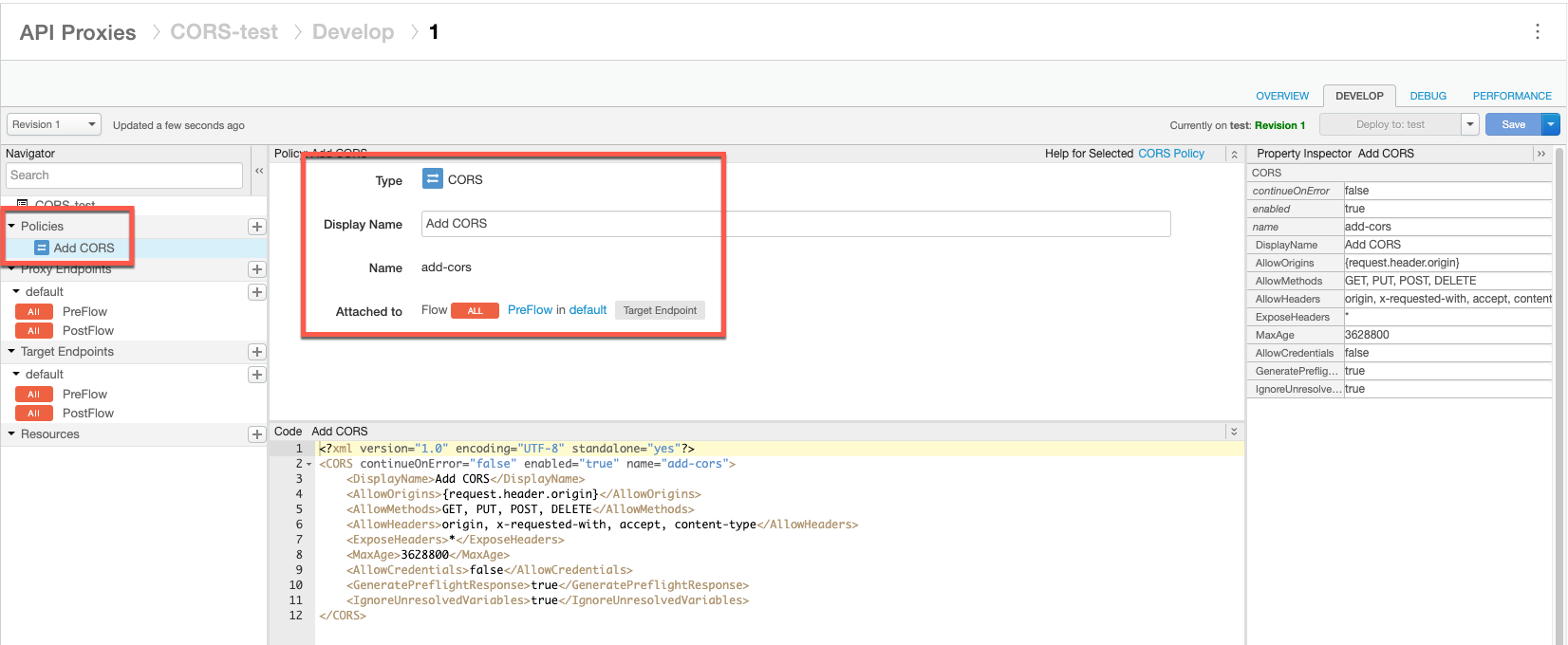Place cursor in AllowHeaders code line
This screenshot has width=1568, height=645.
(602, 525)
